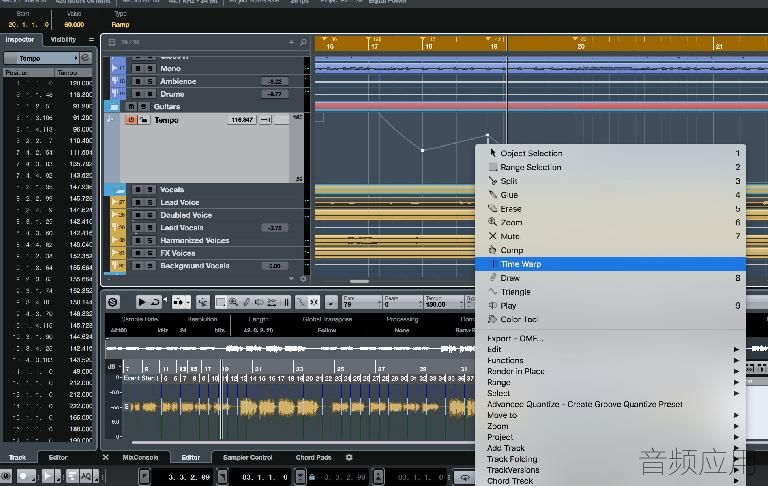768x486 pixels.
Task: Click Lead Vocals volume value -3.78
Action: (275, 228)
